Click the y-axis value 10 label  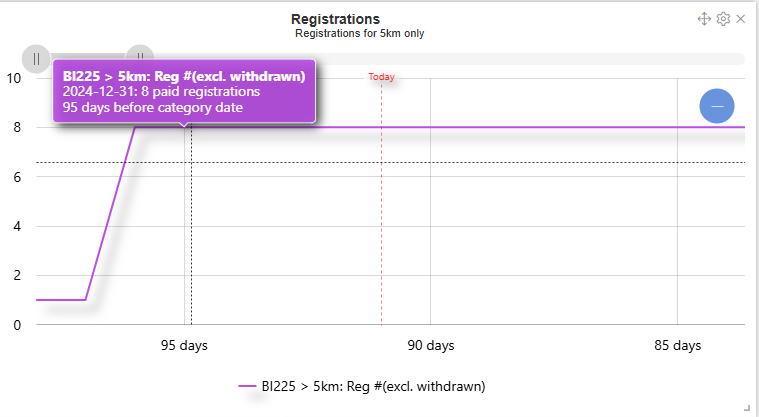point(15,78)
